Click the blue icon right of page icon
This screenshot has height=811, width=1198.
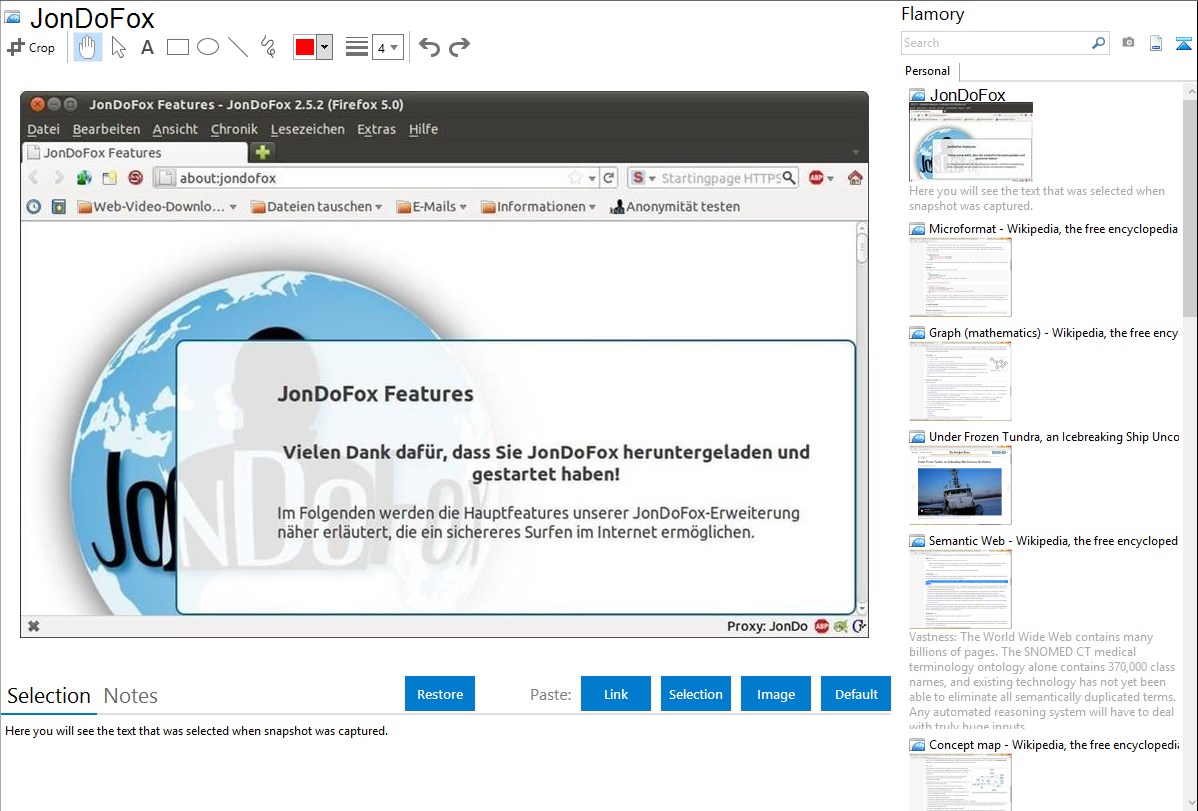1183,43
